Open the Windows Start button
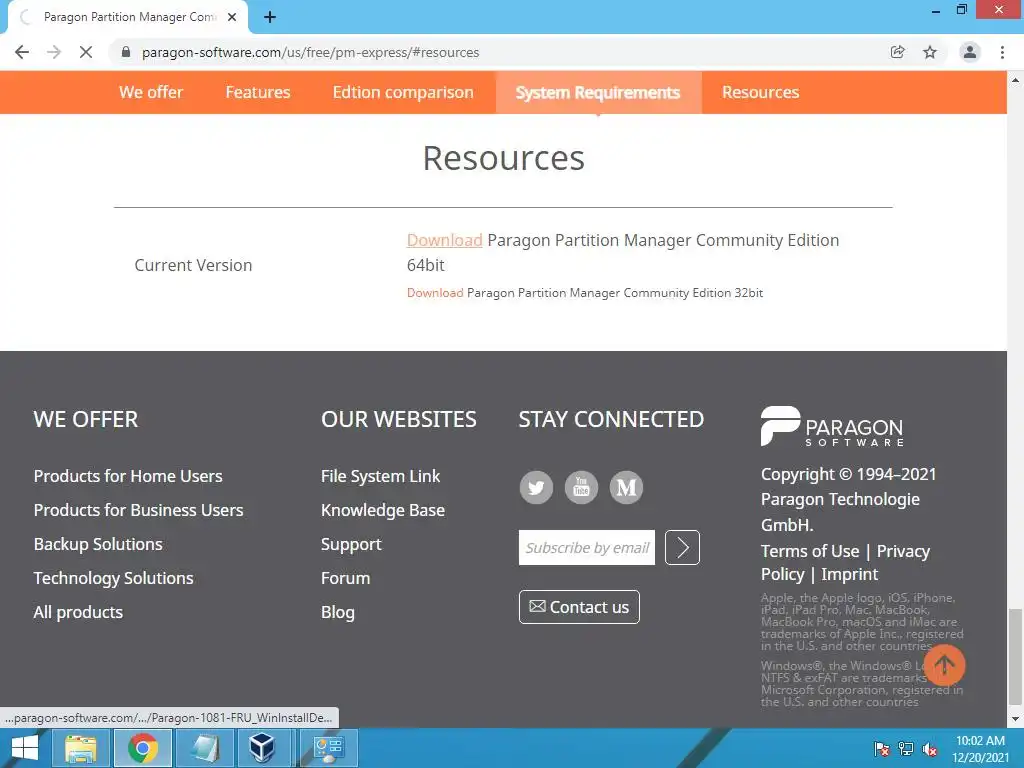The image size is (1024, 768). (x=25, y=748)
